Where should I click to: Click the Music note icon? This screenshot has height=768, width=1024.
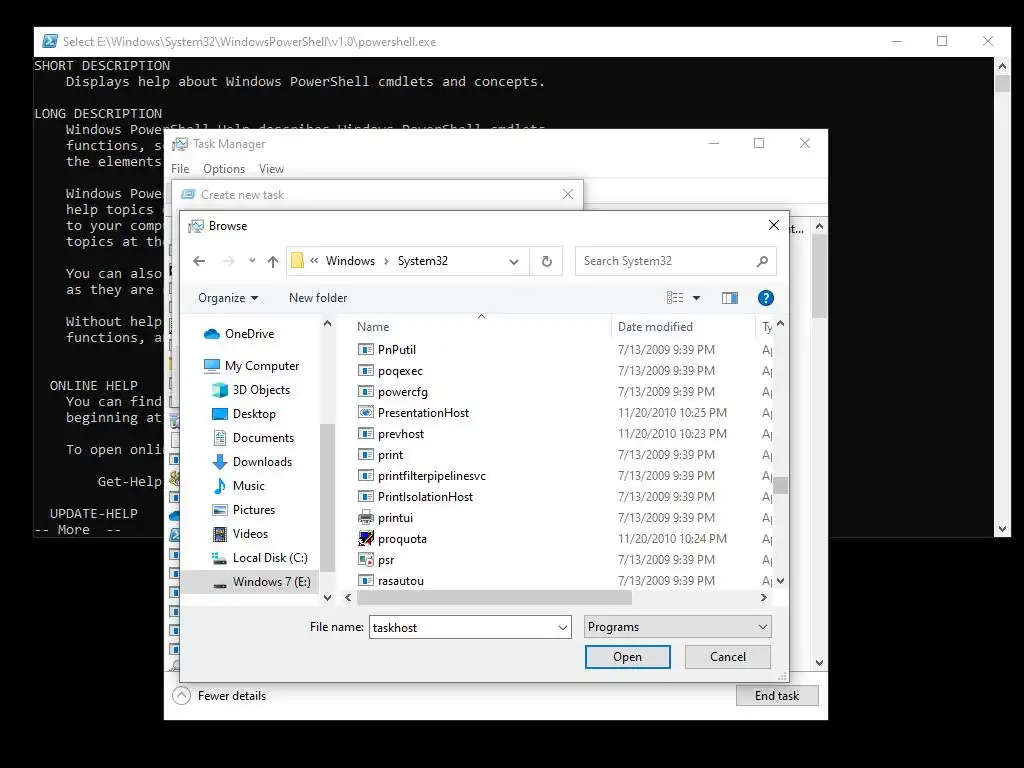220,486
